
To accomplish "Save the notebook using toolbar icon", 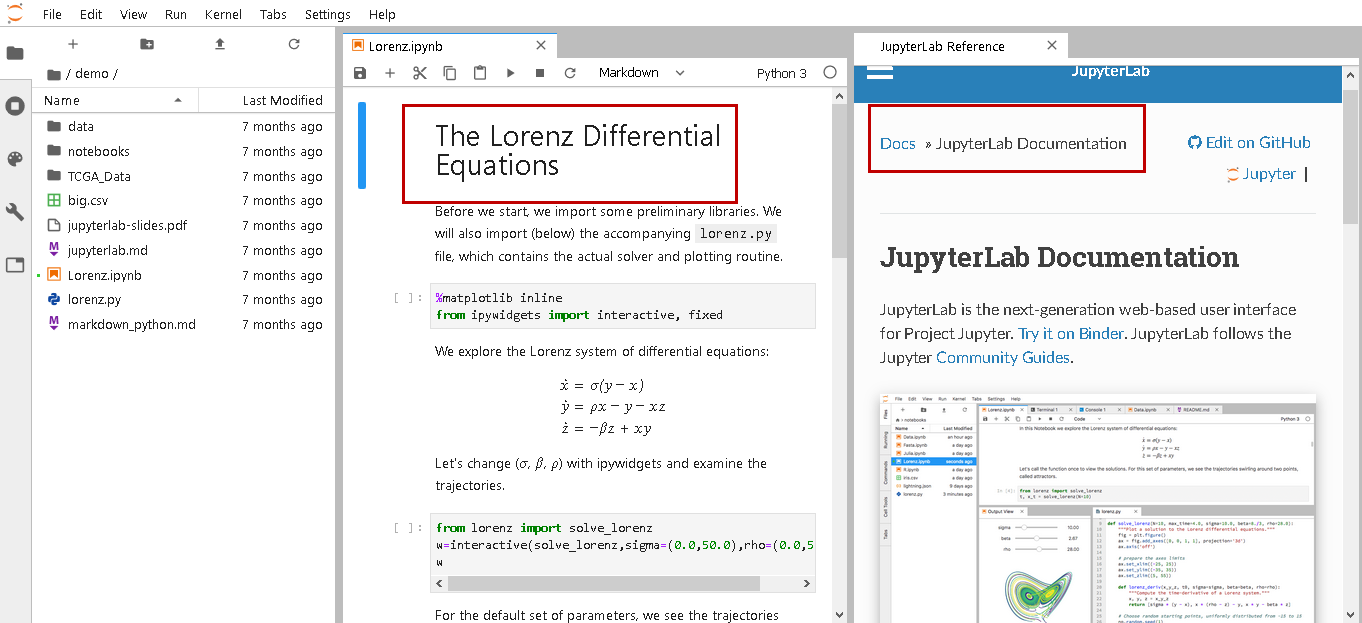I will click(360, 73).
